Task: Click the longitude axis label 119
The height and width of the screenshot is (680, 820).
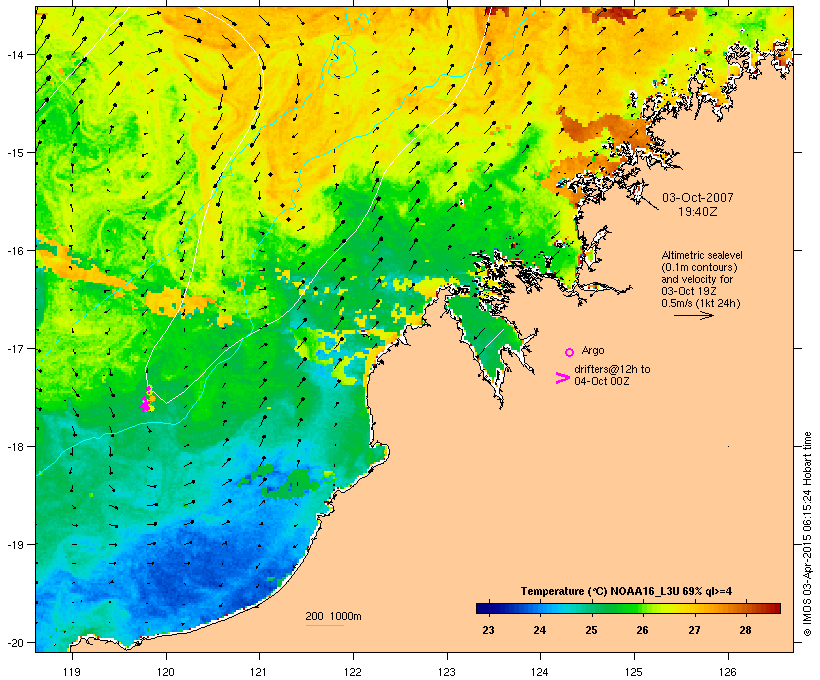Action: [x=72, y=672]
